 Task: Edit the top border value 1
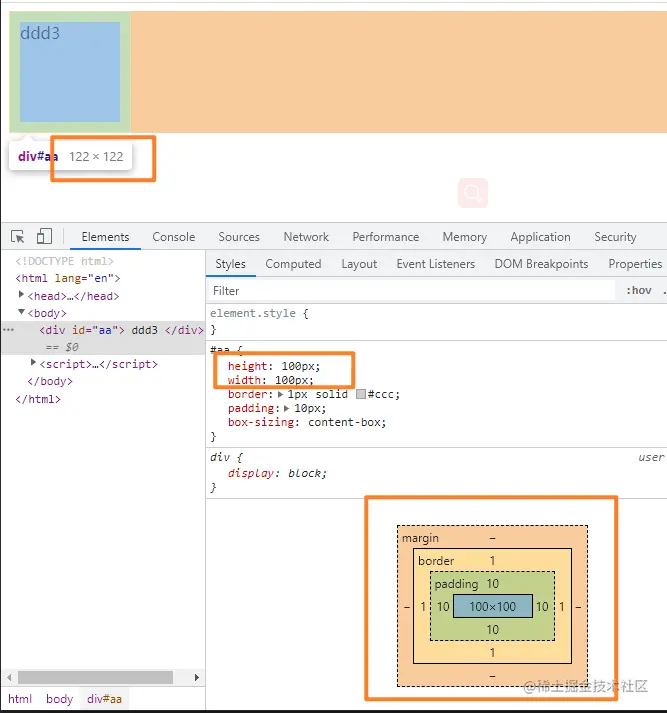pyautogui.click(x=492, y=561)
